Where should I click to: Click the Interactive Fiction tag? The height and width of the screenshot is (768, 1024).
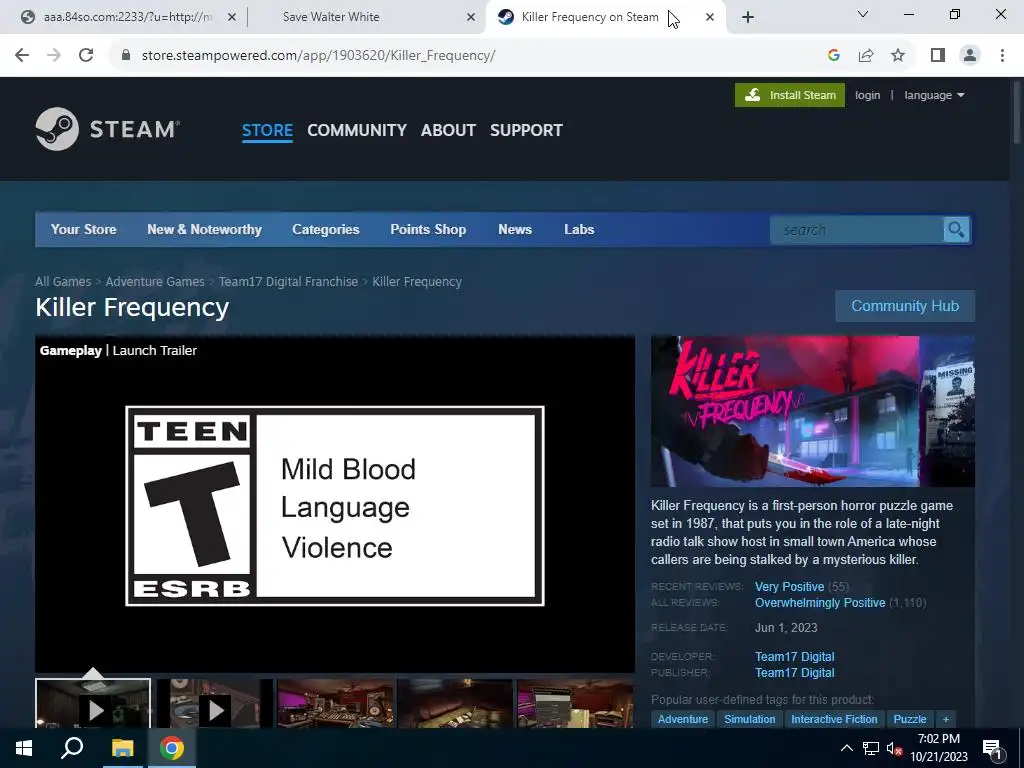(834, 719)
